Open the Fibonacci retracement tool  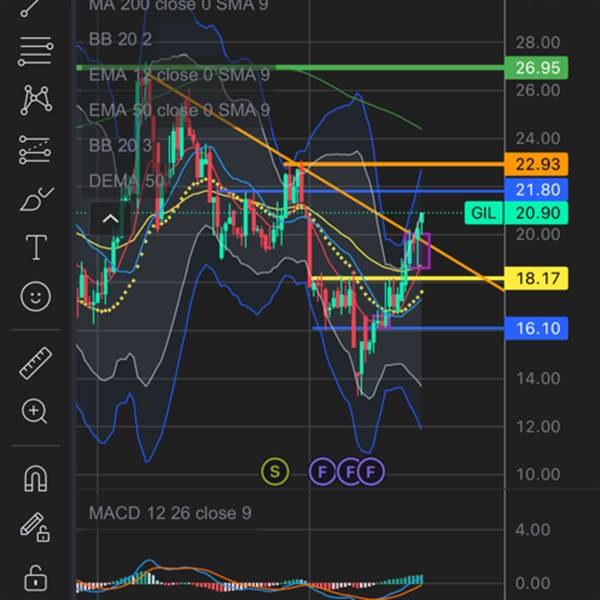coord(36,52)
